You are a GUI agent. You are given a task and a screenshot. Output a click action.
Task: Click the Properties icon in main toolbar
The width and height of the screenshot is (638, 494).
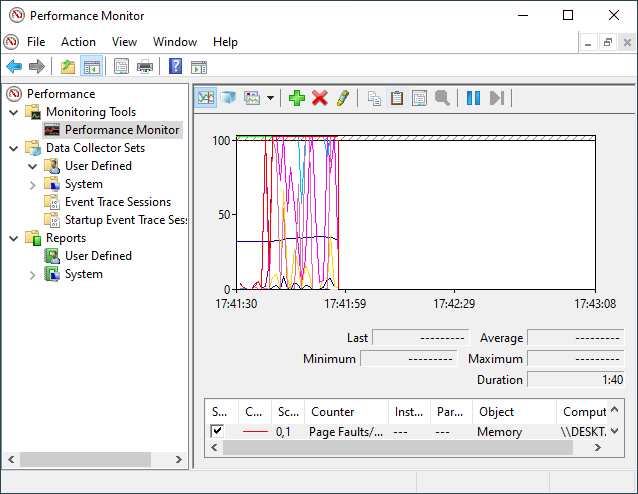121,66
